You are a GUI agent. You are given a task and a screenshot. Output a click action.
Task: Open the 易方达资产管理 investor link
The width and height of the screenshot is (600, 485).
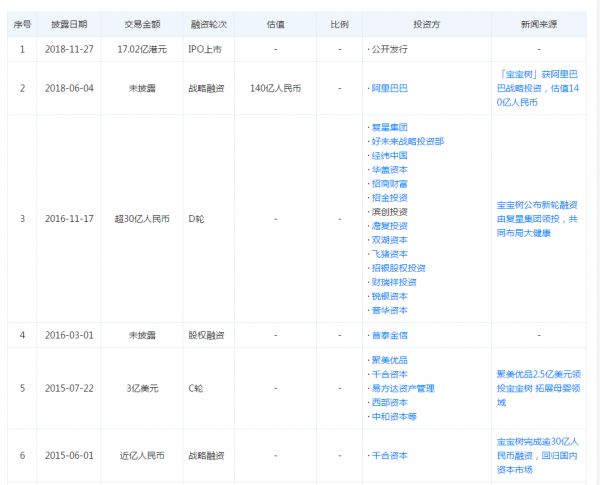click(x=402, y=387)
